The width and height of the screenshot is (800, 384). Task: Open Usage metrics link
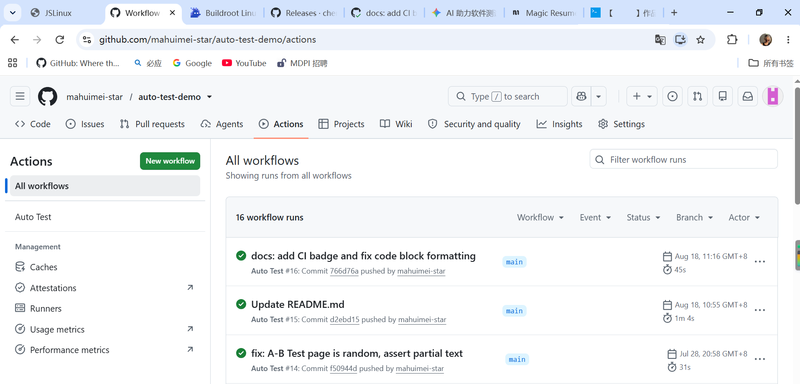point(105,329)
